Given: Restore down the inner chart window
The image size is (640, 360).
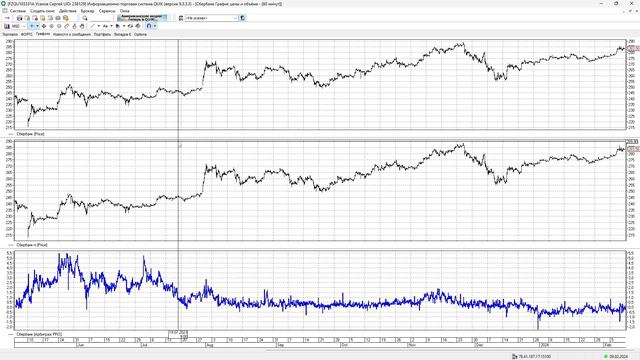Looking at the screenshot, I should [x=629, y=11].
